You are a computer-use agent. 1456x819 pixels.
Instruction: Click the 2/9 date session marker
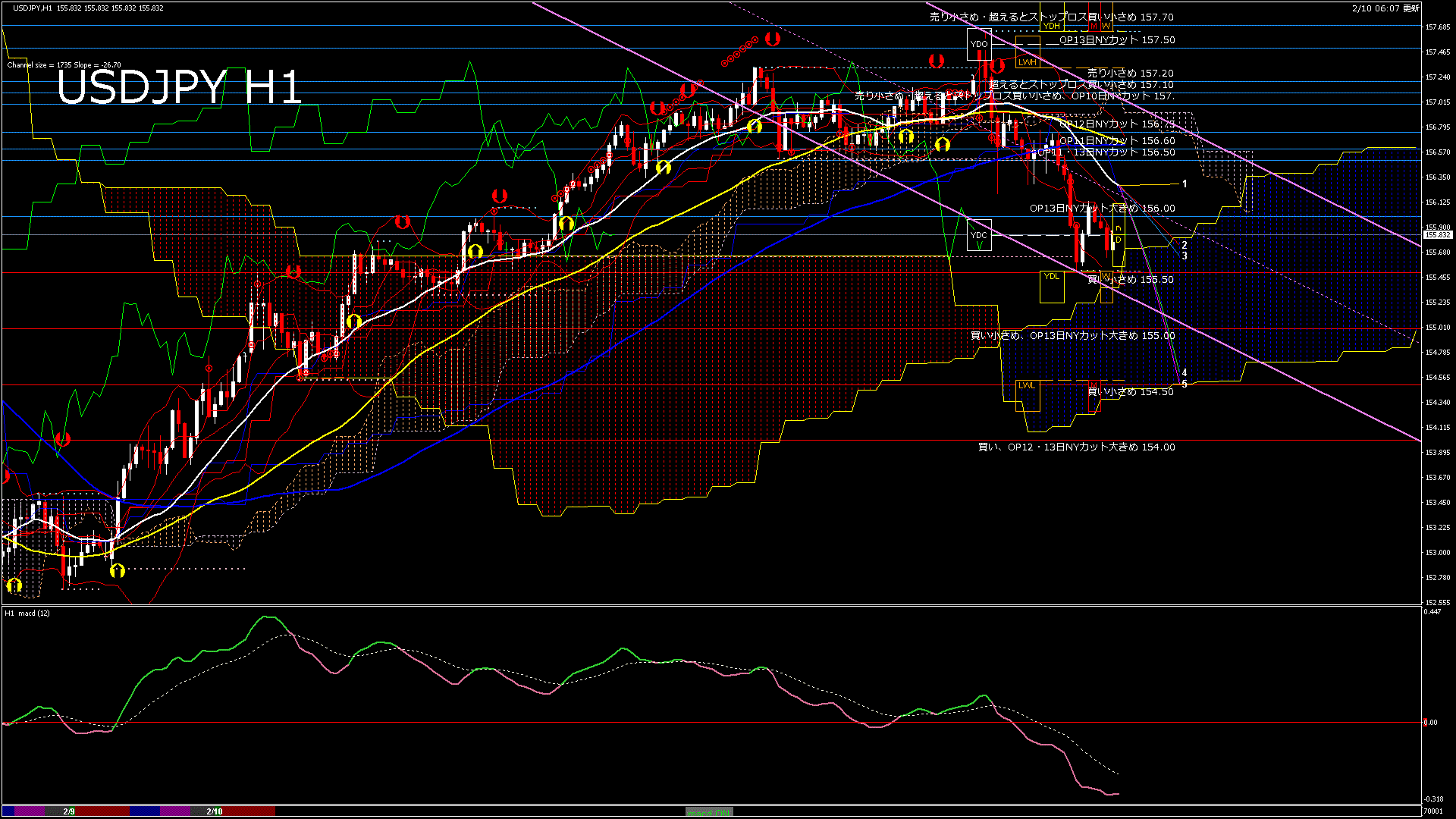(x=69, y=811)
